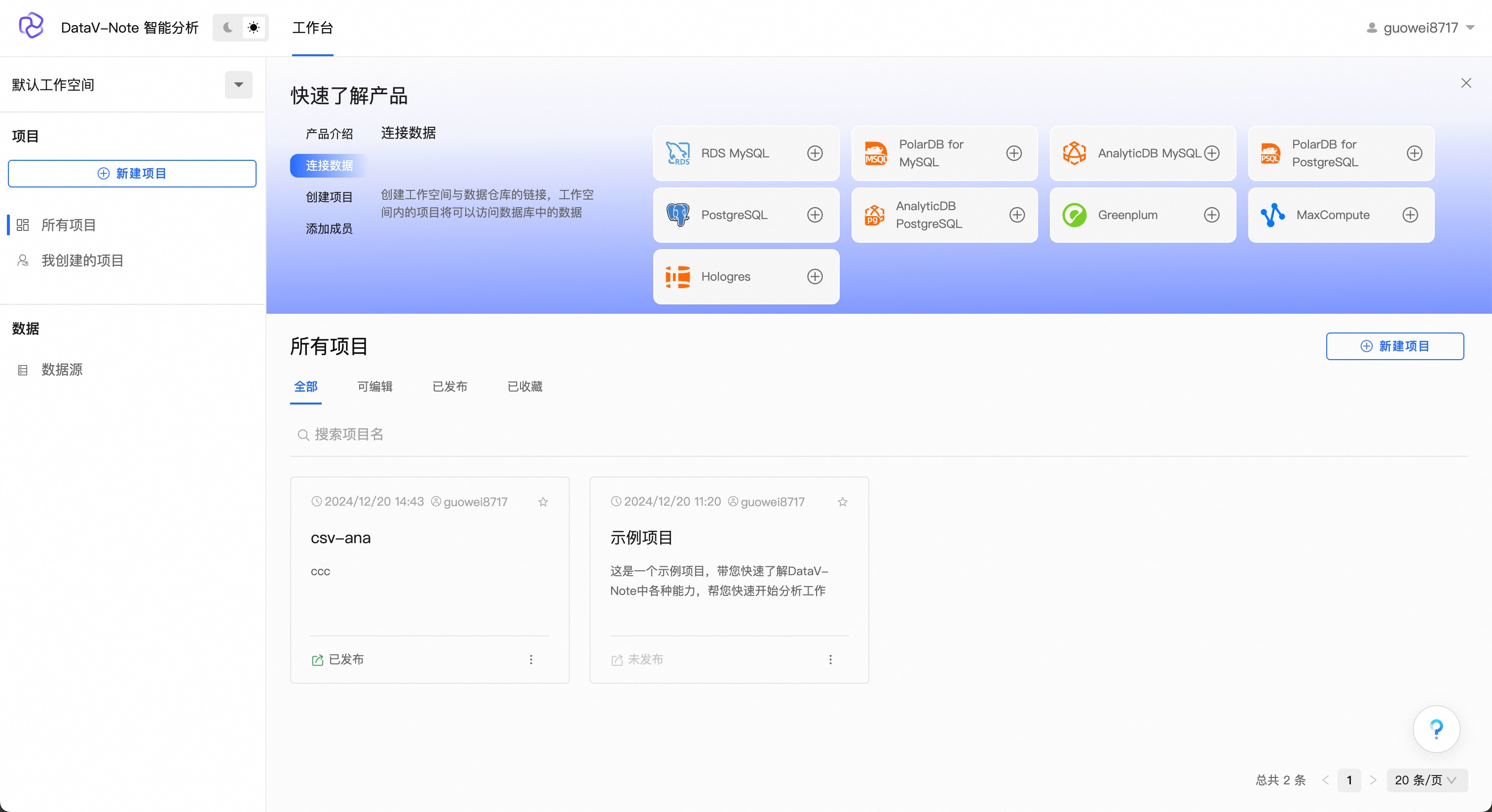This screenshot has width=1492, height=812.
Task: Open csv-ana project more options menu
Action: (x=530, y=659)
